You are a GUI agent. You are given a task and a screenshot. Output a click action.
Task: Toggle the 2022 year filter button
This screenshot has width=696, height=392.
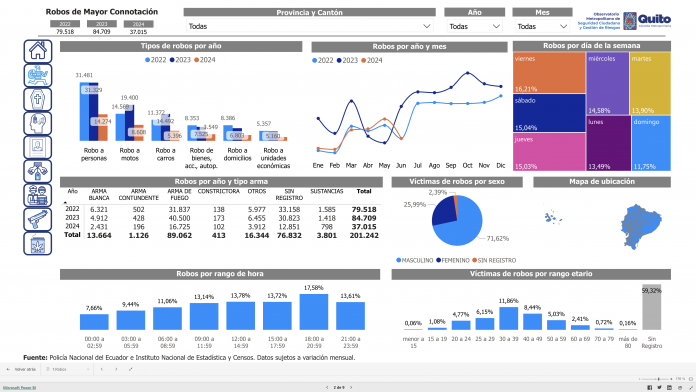(65, 24)
